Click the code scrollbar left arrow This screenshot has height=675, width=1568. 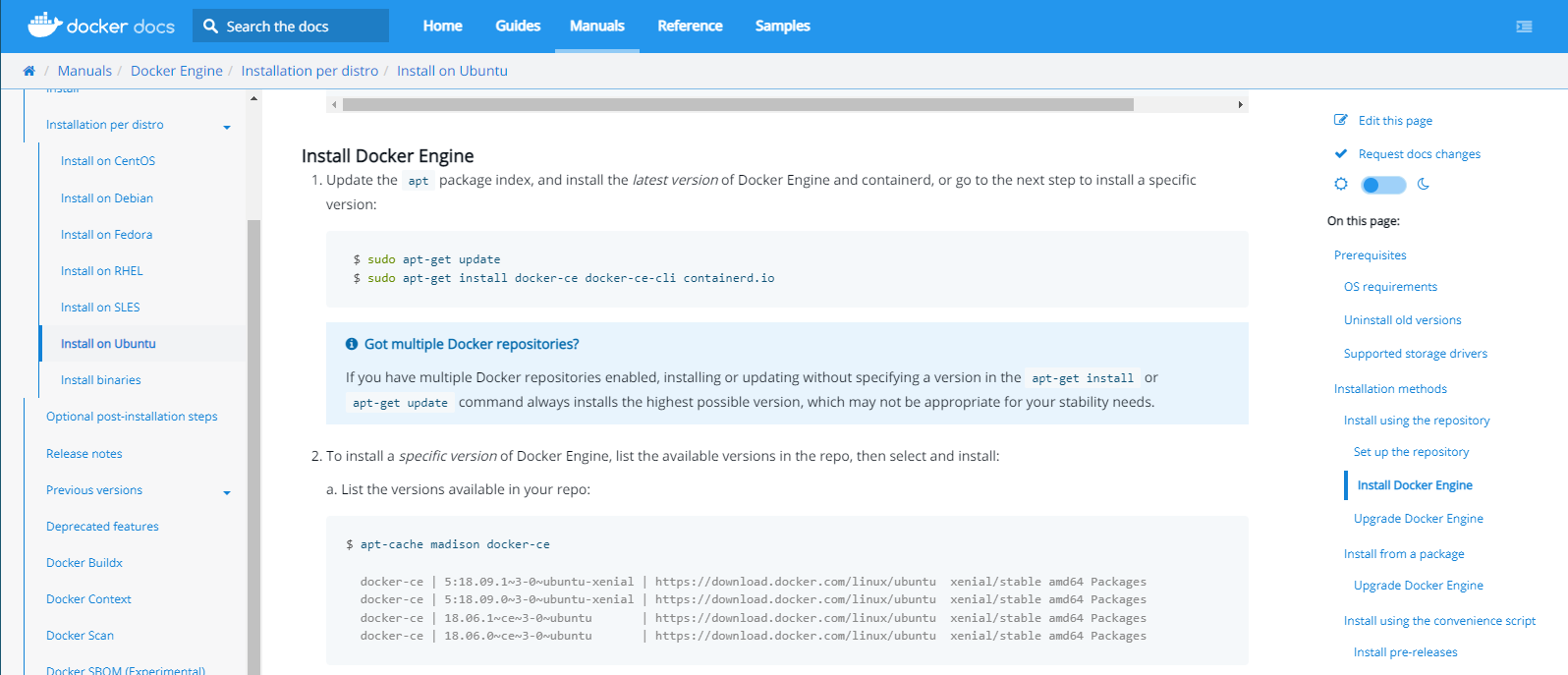(x=334, y=104)
